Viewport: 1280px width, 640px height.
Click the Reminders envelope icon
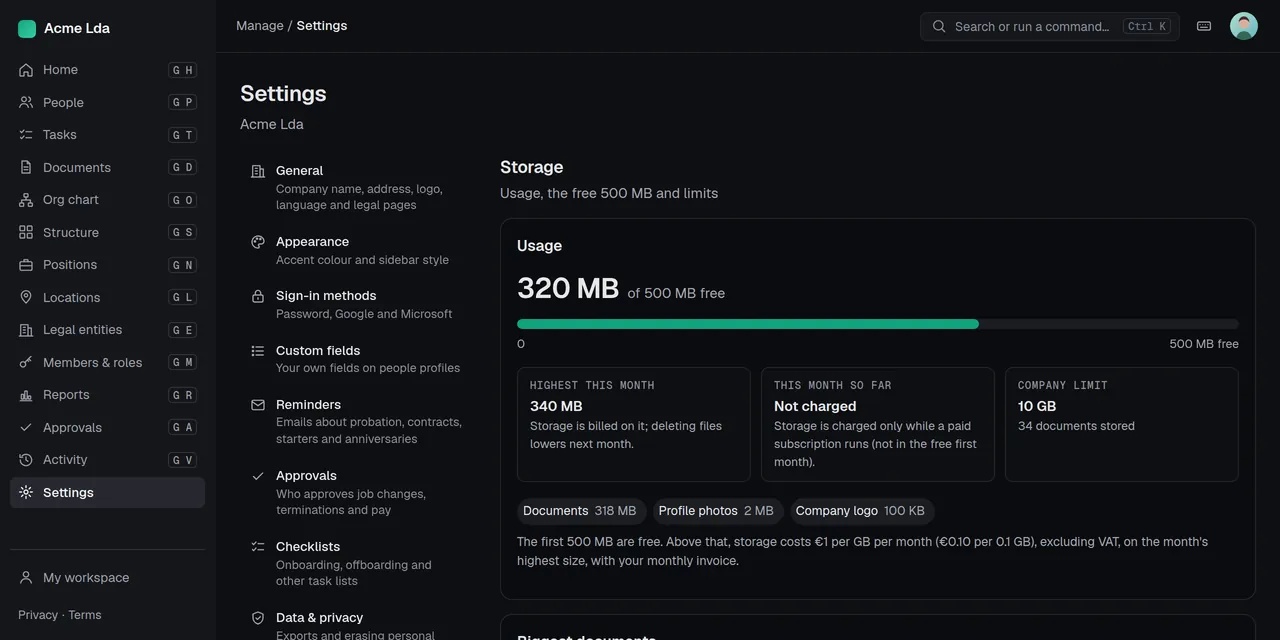coord(258,405)
